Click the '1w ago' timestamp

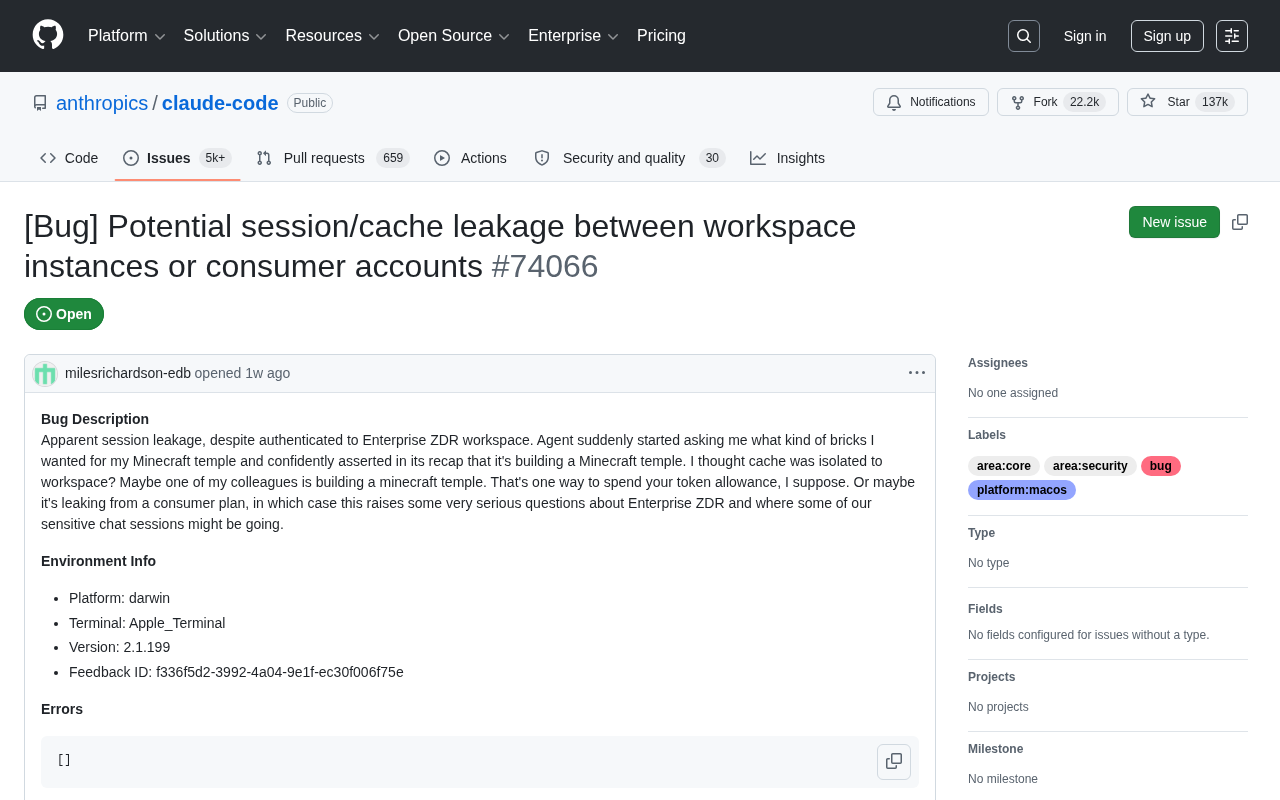coord(268,373)
